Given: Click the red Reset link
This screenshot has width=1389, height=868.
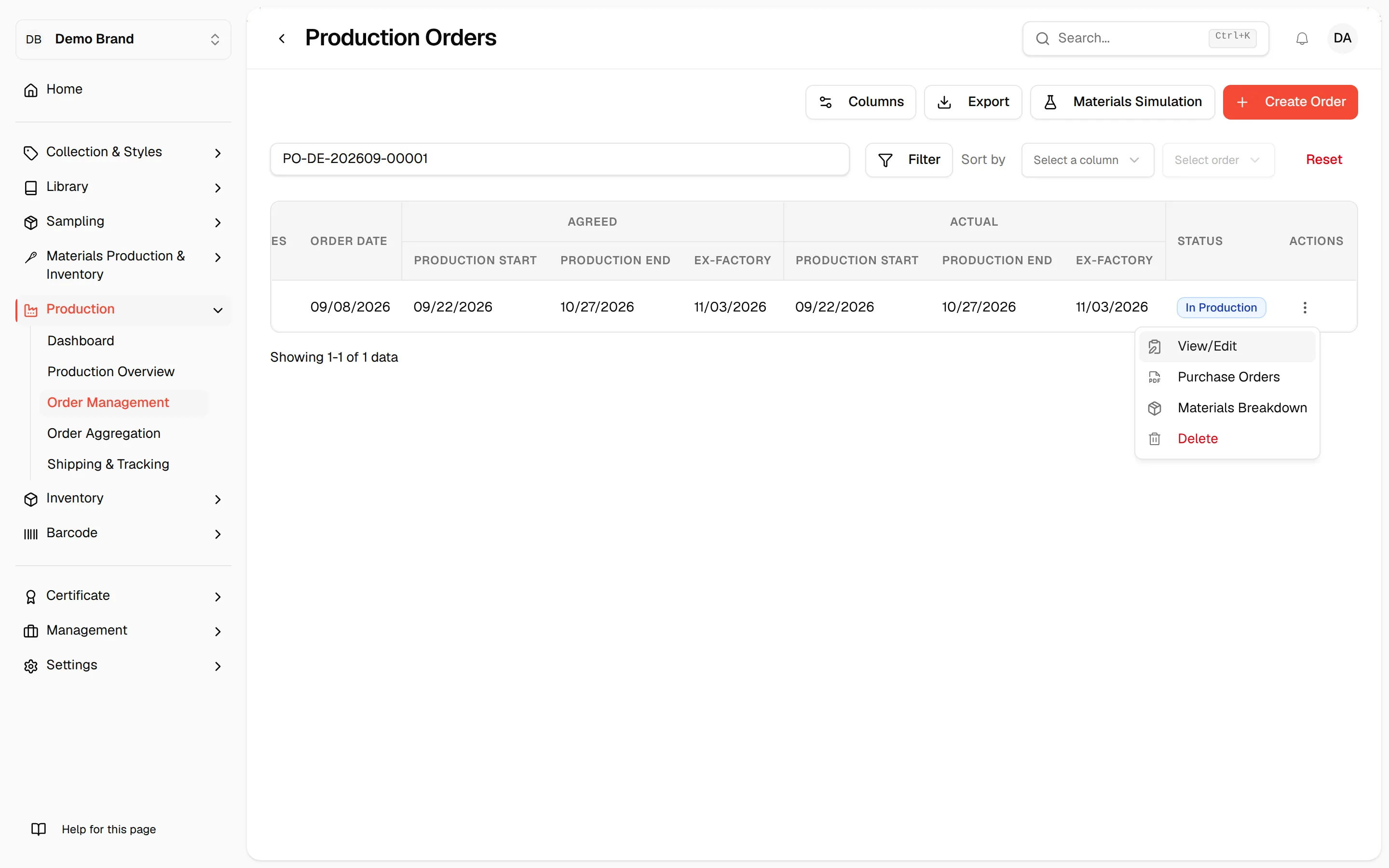Looking at the screenshot, I should pyautogui.click(x=1323, y=160).
